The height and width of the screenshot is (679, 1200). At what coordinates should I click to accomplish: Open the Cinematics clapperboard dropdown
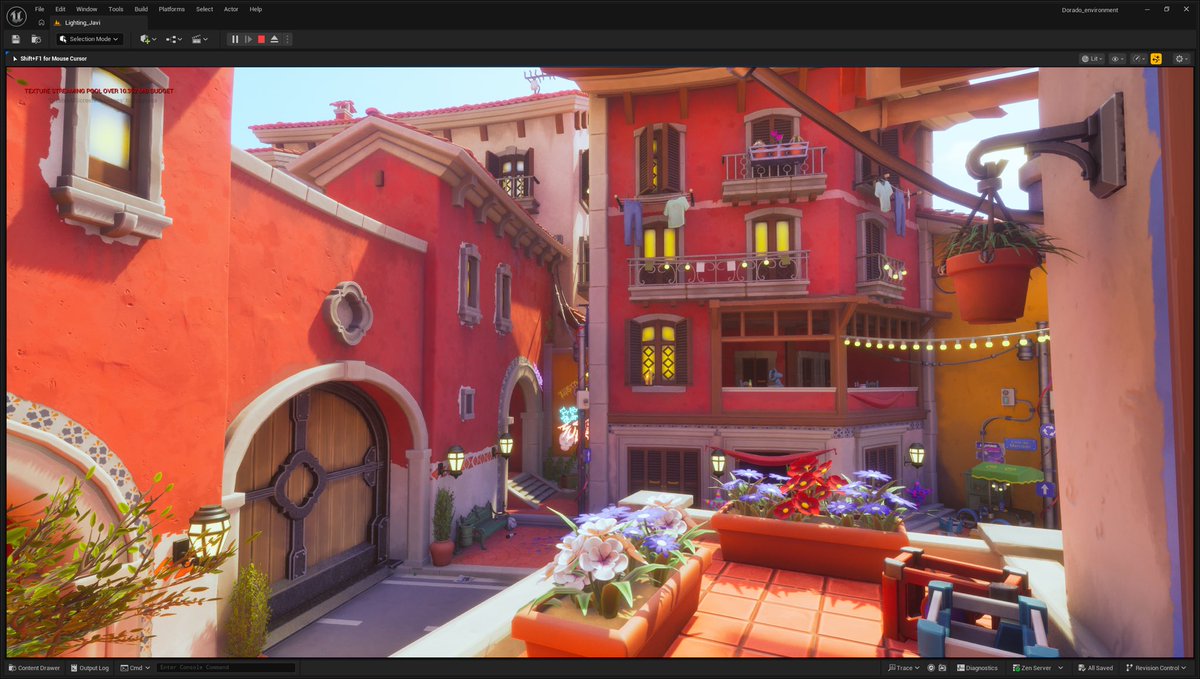click(x=199, y=39)
